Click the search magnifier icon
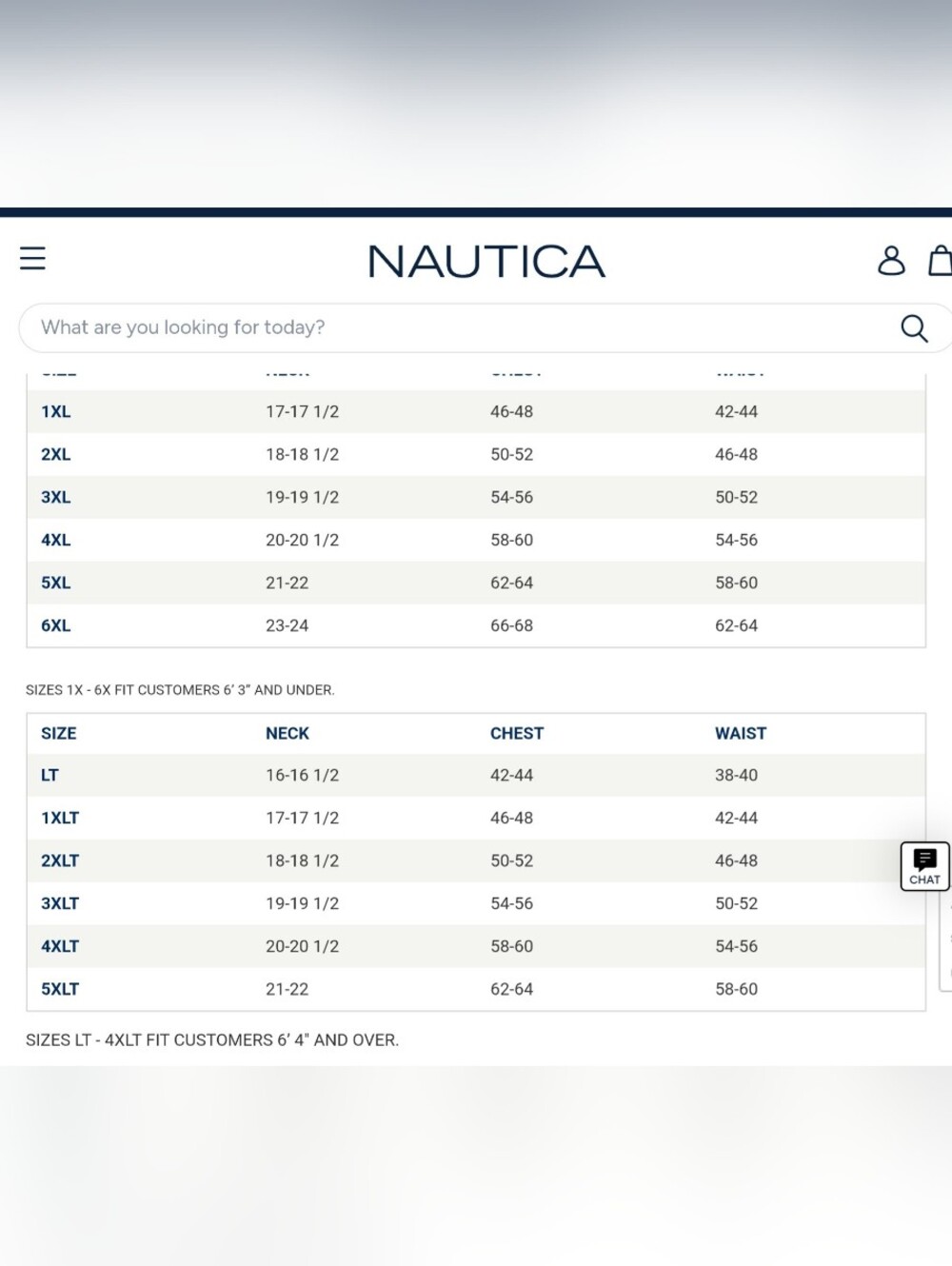The height and width of the screenshot is (1266, 952). [914, 328]
